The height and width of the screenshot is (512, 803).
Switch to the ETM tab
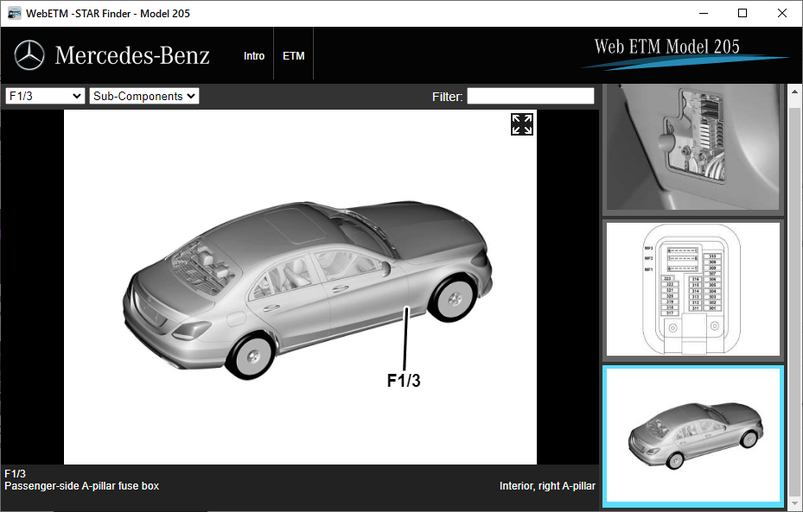pyautogui.click(x=293, y=56)
